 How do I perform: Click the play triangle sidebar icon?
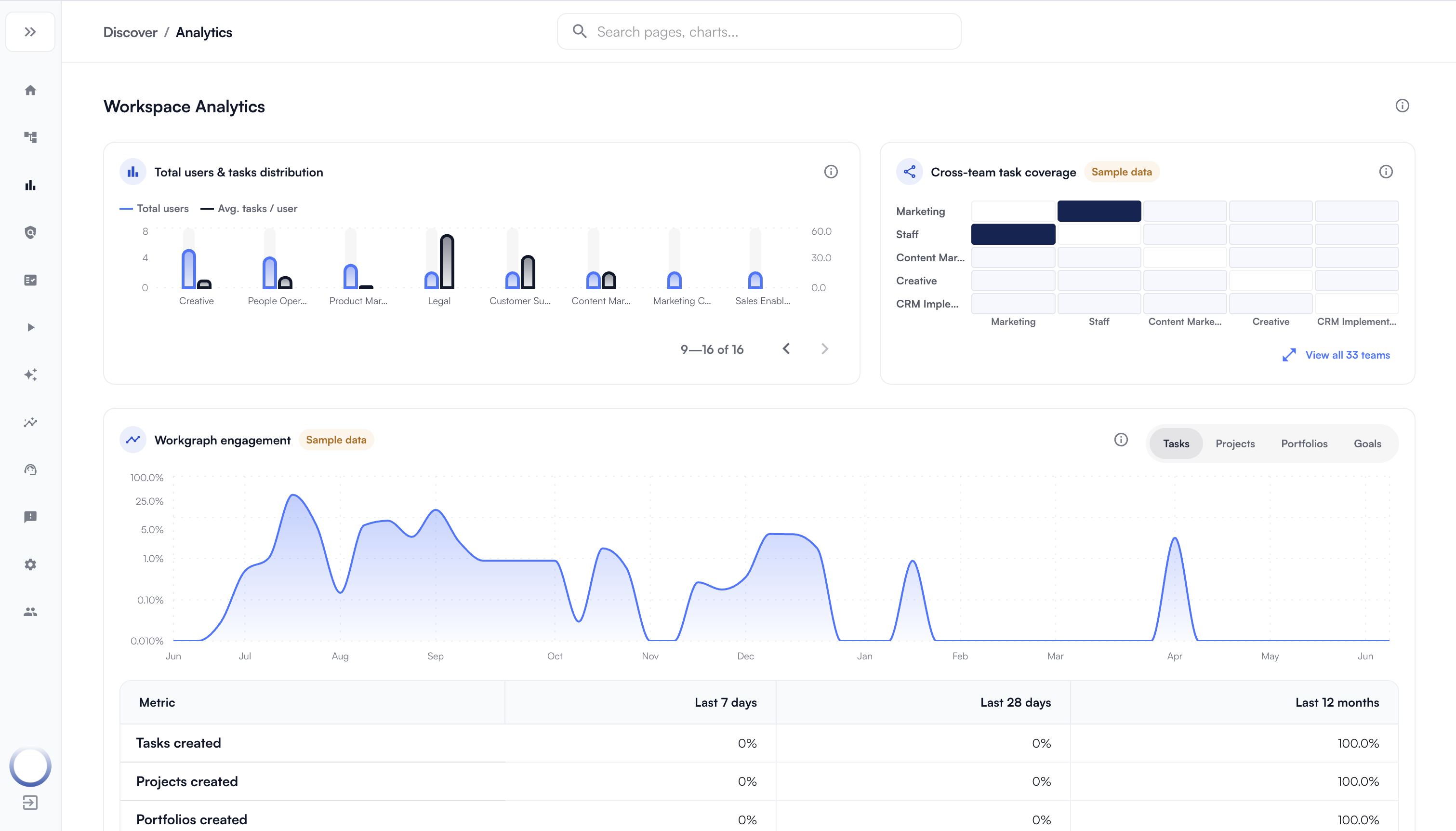pos(30,328)
